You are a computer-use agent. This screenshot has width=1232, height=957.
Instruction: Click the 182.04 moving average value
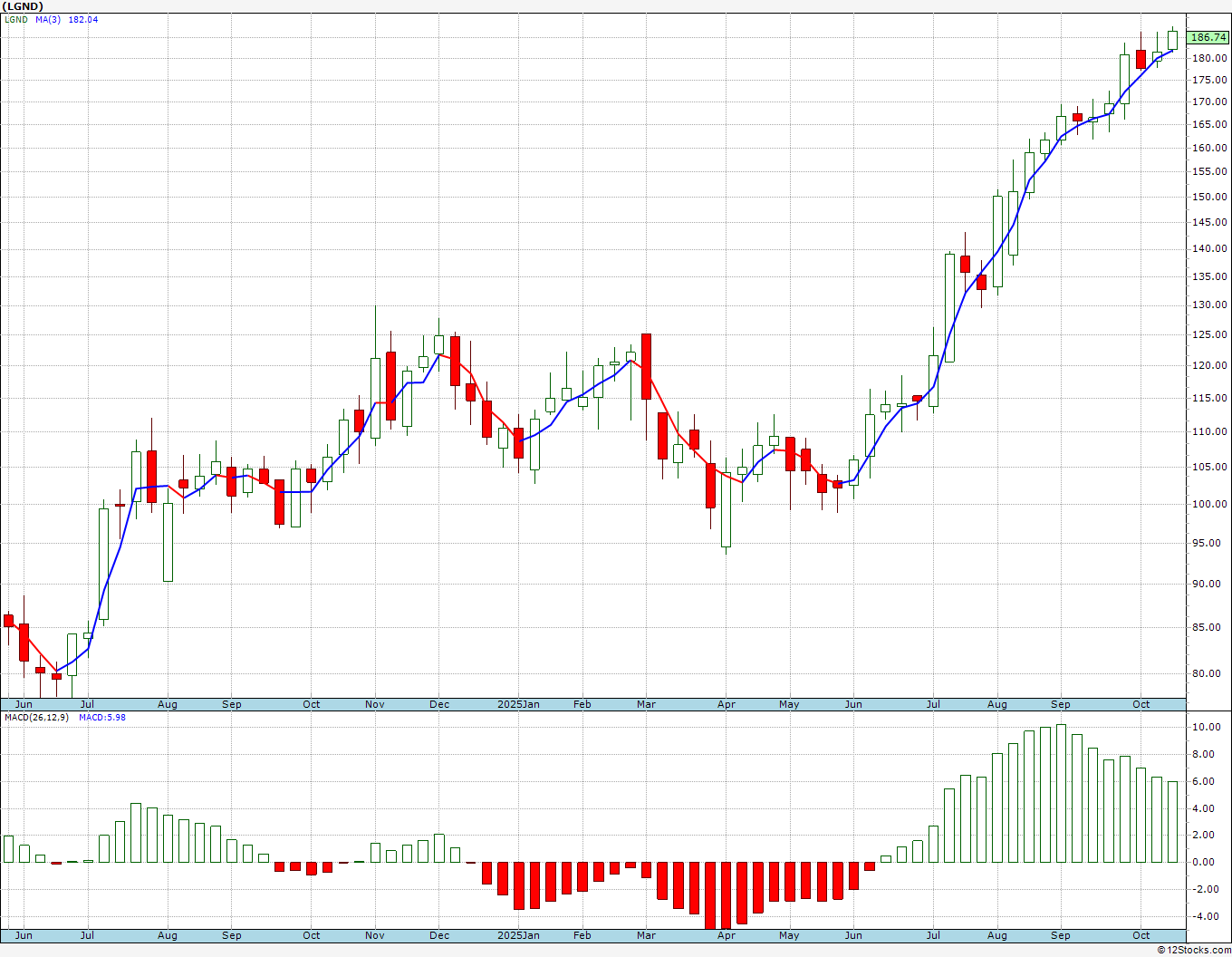(x=83, y=20)
